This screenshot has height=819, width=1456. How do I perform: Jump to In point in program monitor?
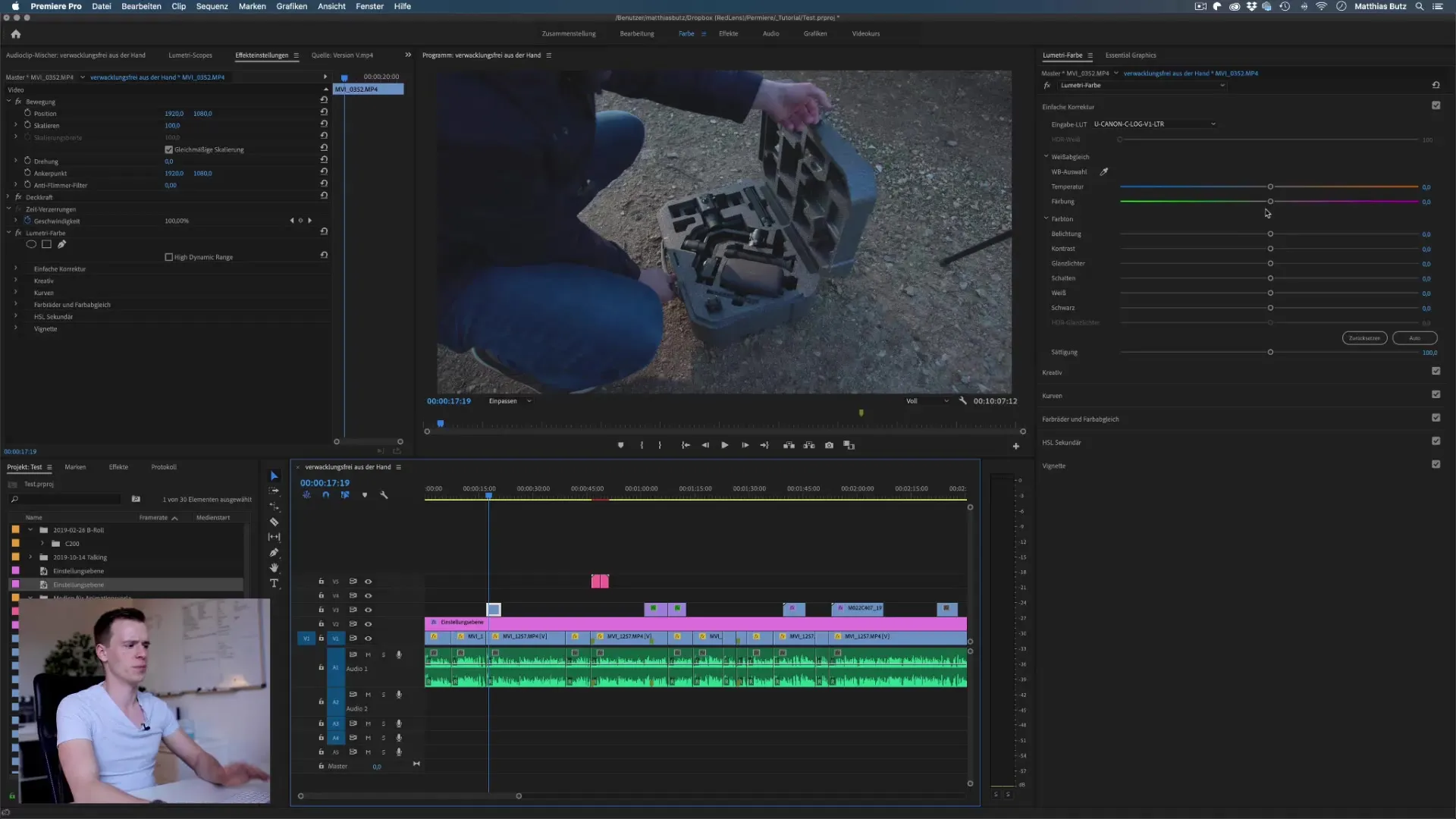[686, 445]
